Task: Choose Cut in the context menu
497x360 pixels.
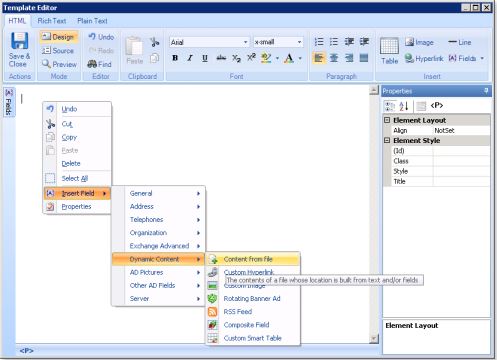Action: 77,124
